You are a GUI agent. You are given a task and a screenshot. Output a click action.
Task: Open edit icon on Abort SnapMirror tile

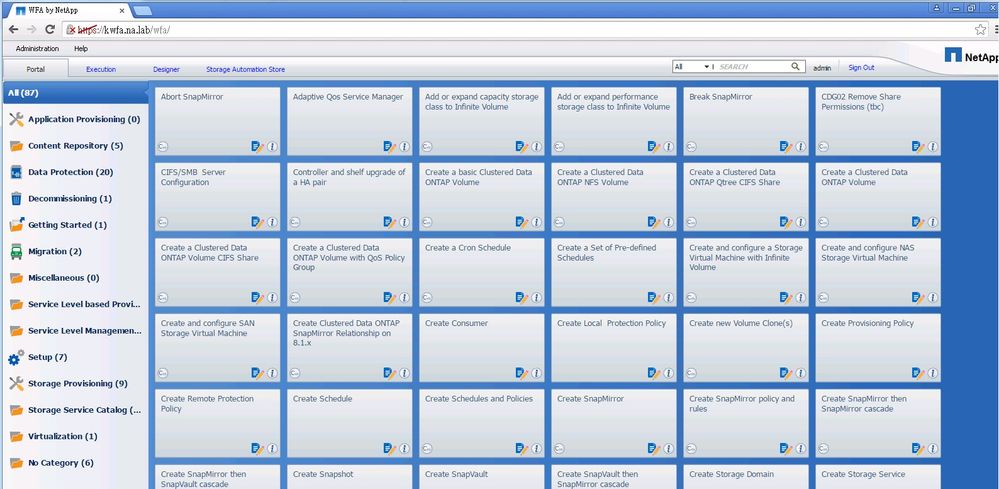(257, 146)
